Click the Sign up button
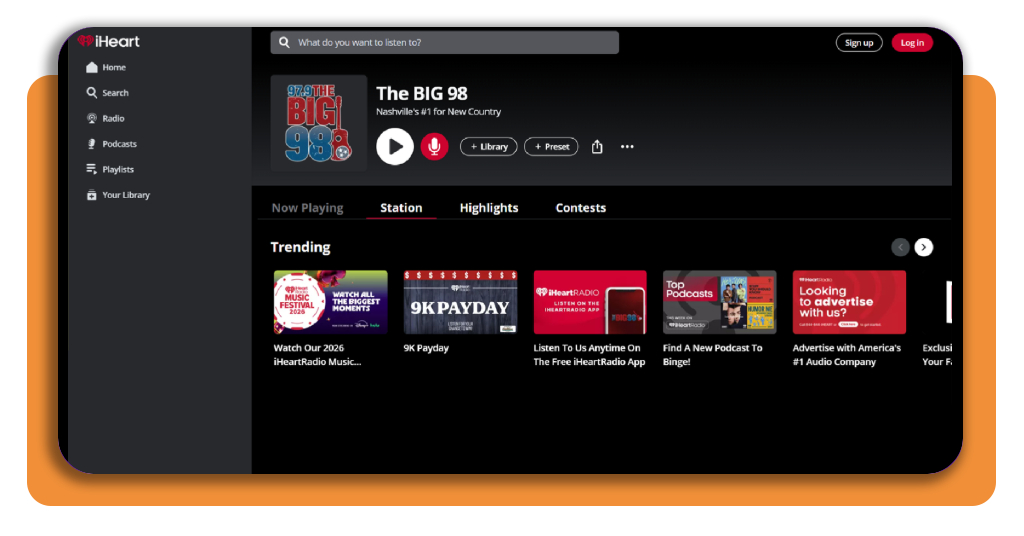 (859, 42)
